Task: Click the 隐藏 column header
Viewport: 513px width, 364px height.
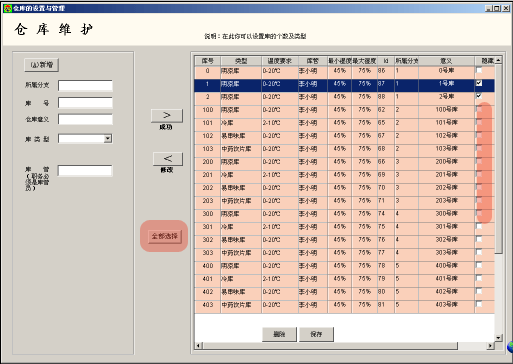Action: coord(485,61)
